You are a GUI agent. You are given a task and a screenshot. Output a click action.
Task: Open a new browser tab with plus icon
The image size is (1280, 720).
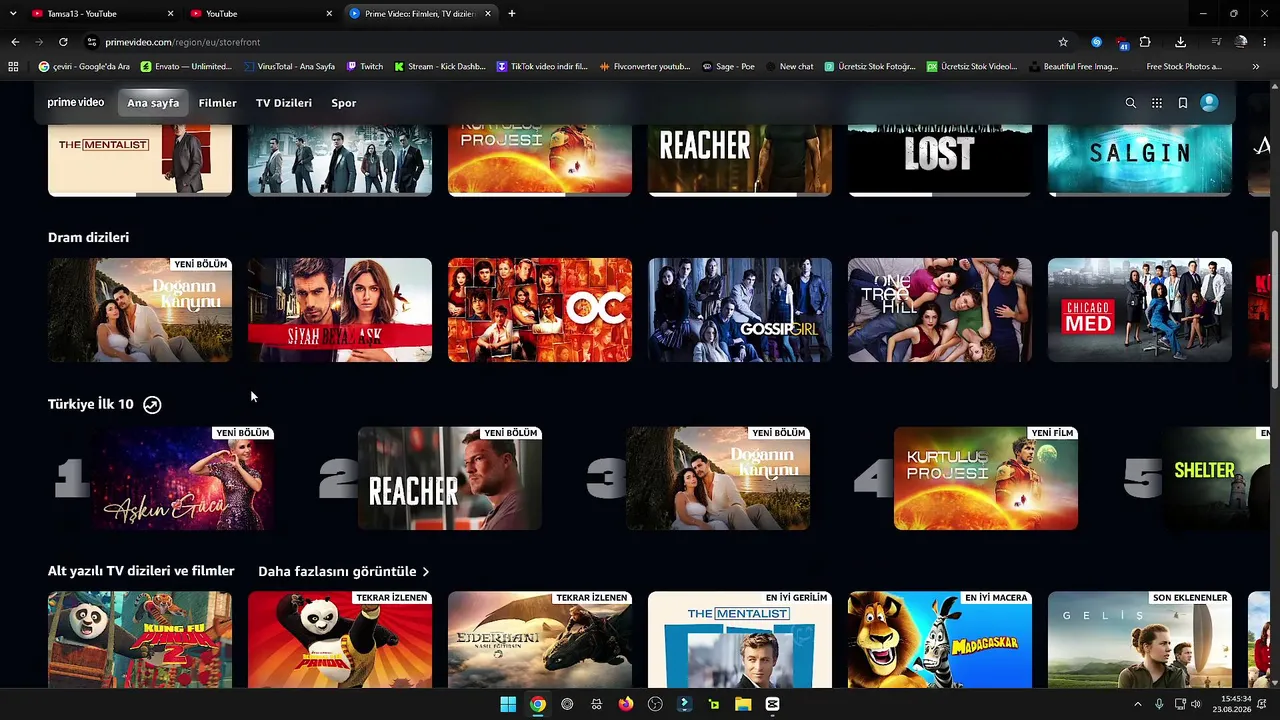click(512, 14)
